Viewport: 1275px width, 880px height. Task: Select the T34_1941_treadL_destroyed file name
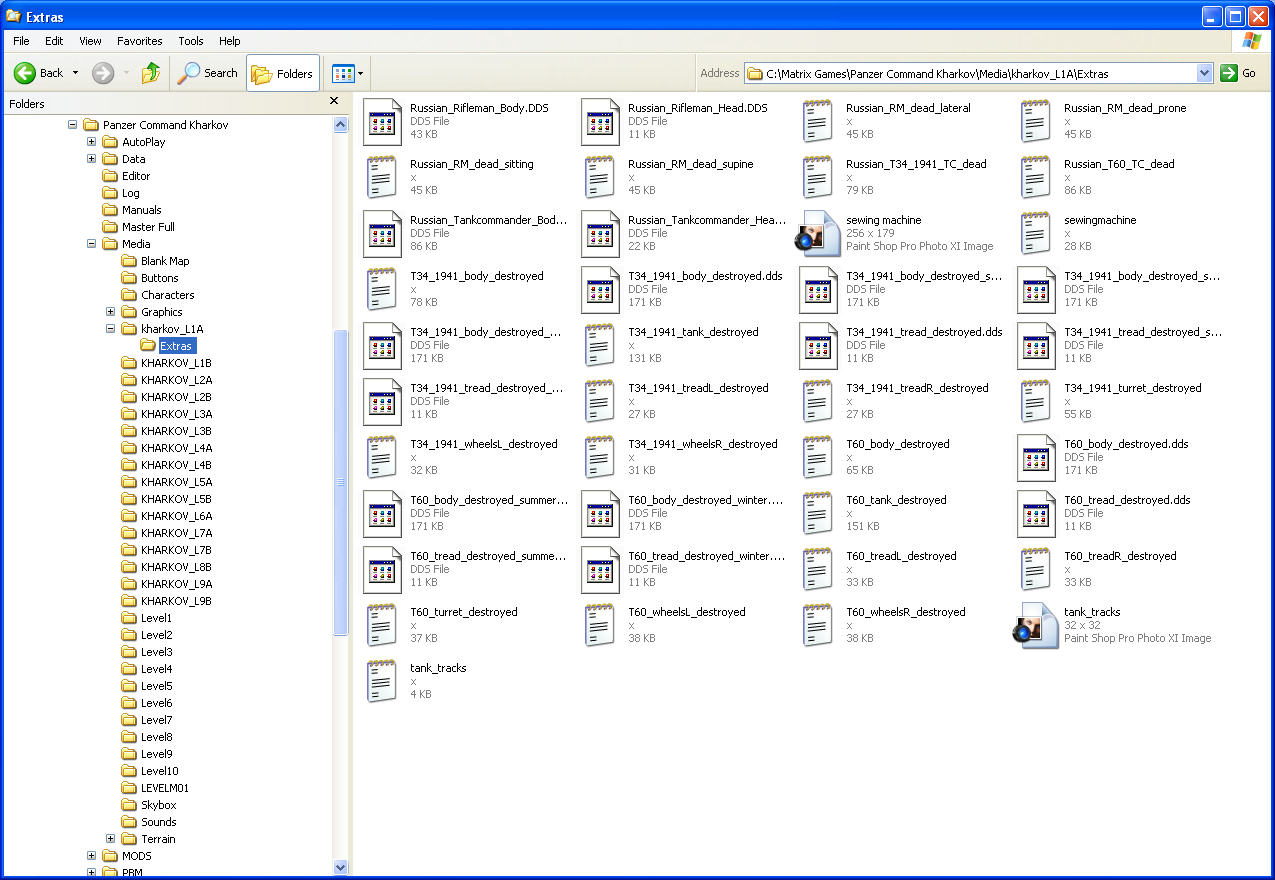pyautogui.click(x=698, y=388)
